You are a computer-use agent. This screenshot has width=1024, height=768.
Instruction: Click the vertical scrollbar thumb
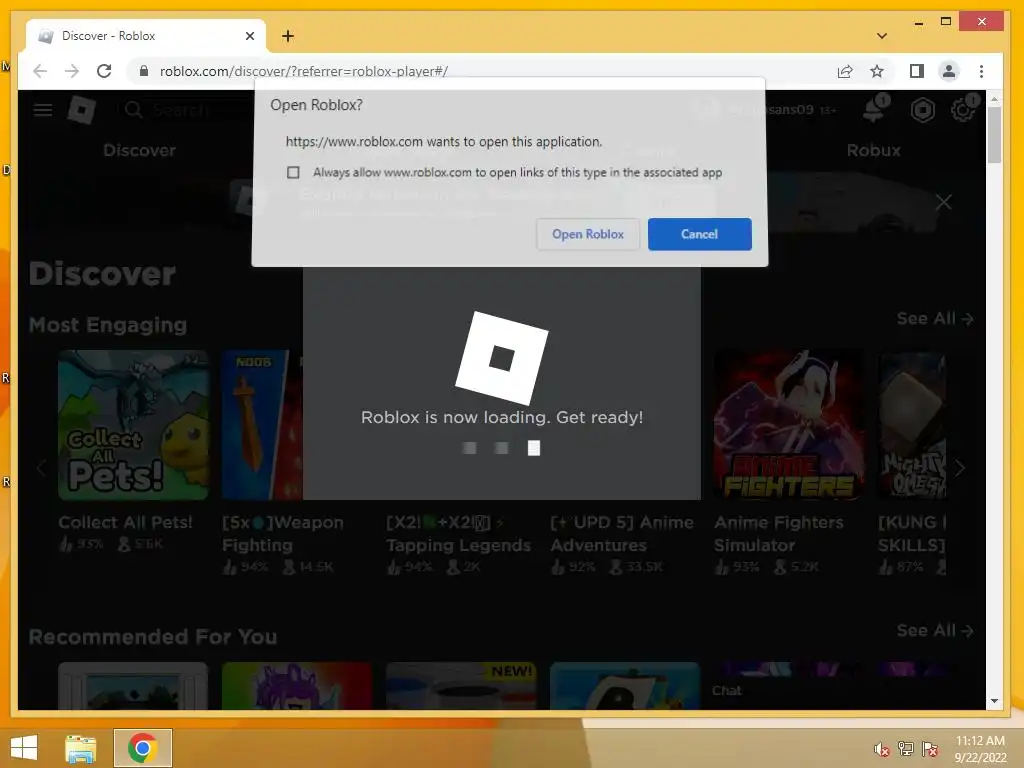pyautogui.click(x=994, y=135)
